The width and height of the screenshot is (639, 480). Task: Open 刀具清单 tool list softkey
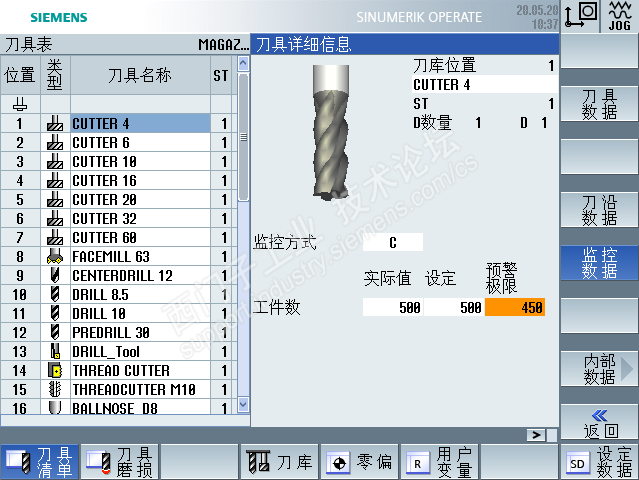(40, 462)
